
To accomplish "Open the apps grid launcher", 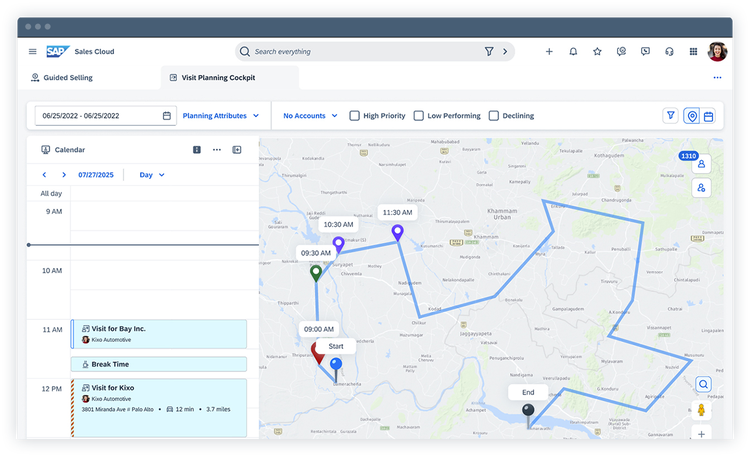I will pyautogui.click(x=693, y=51).
